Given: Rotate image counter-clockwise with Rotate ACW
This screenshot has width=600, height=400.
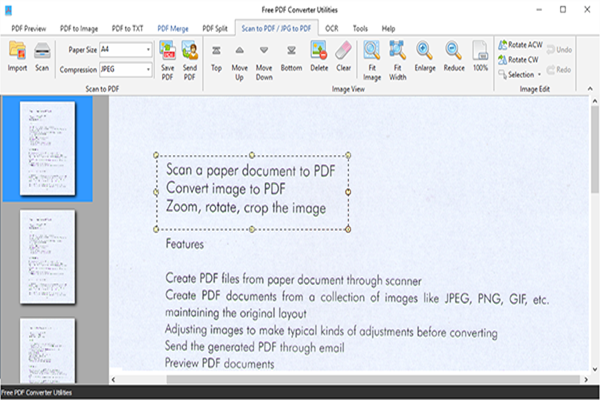Looking at the screenshot, I should pyautogui.click(x=521, y=45).
